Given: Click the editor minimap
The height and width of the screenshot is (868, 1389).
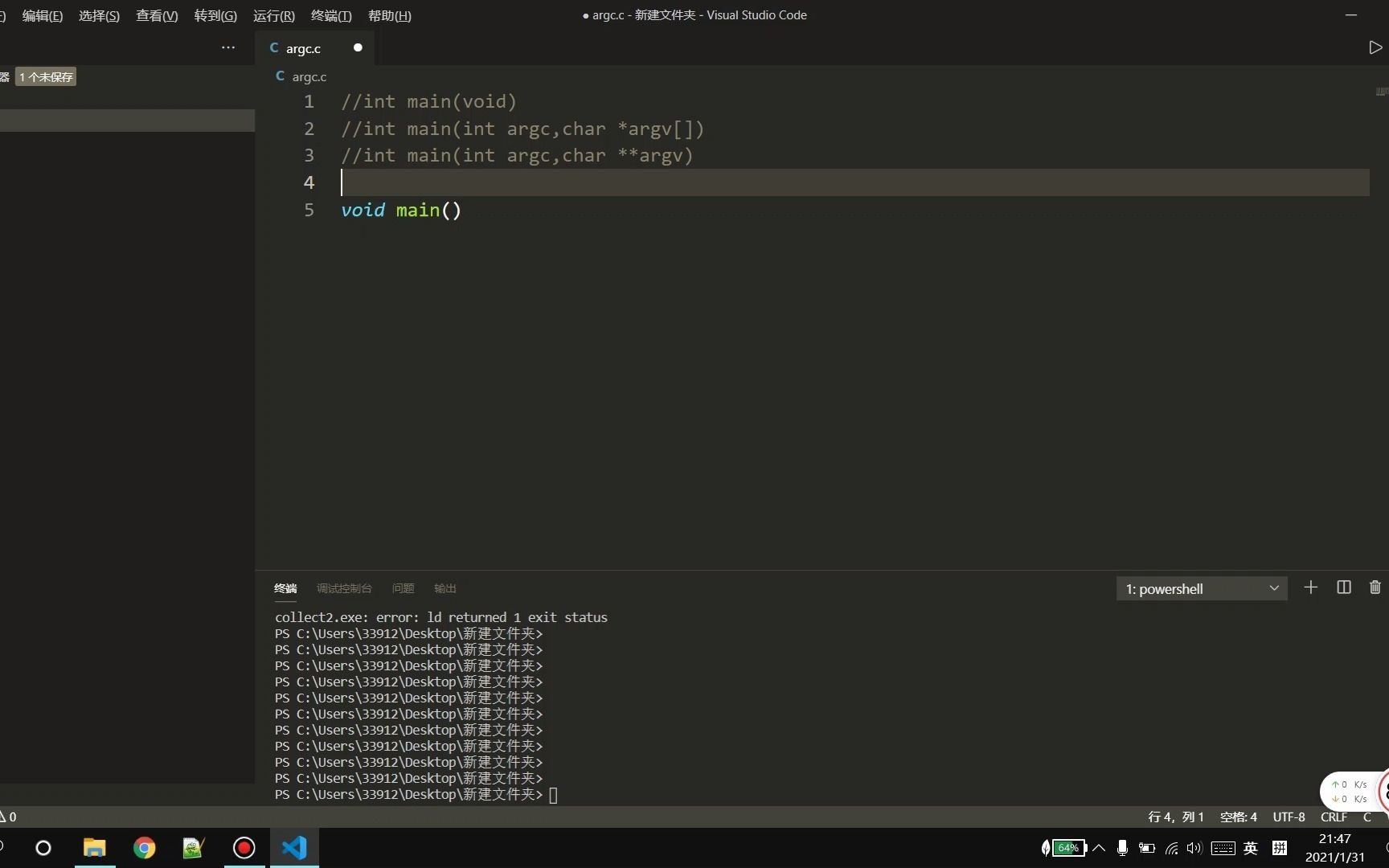Looking at the screenshot, I should (x=1381, y=92).
